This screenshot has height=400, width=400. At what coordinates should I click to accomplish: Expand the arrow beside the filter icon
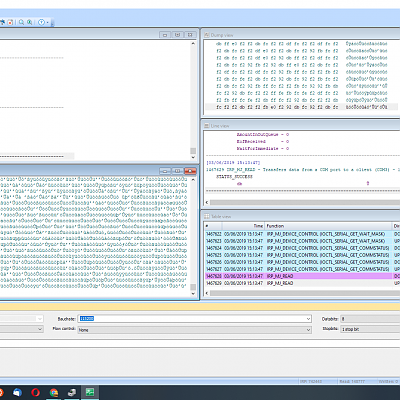47,22
